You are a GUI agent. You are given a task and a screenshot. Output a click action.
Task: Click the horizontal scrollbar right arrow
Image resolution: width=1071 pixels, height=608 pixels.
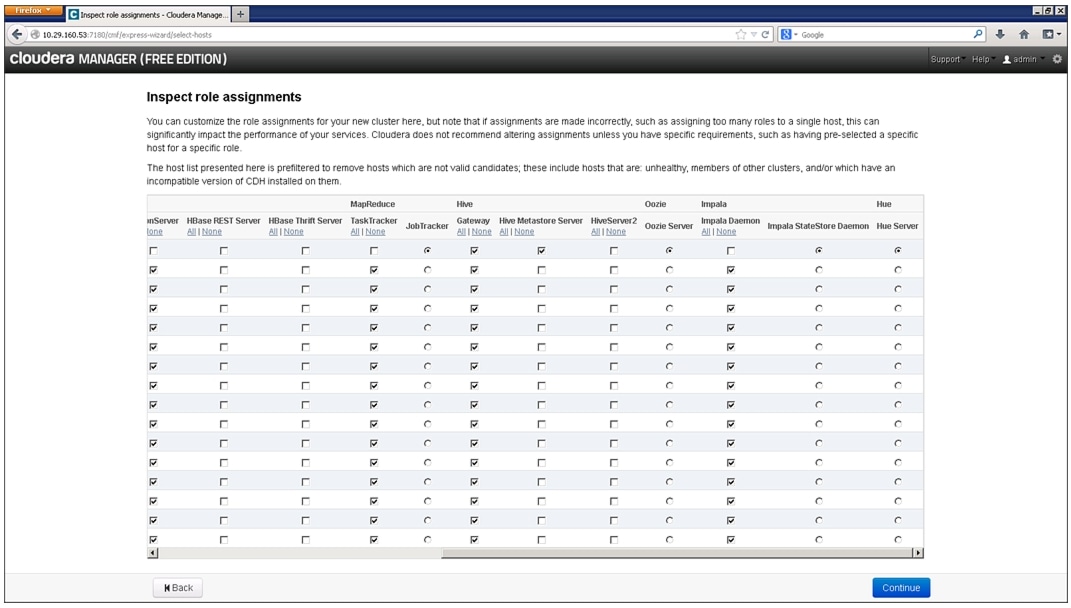coord(917,553)
